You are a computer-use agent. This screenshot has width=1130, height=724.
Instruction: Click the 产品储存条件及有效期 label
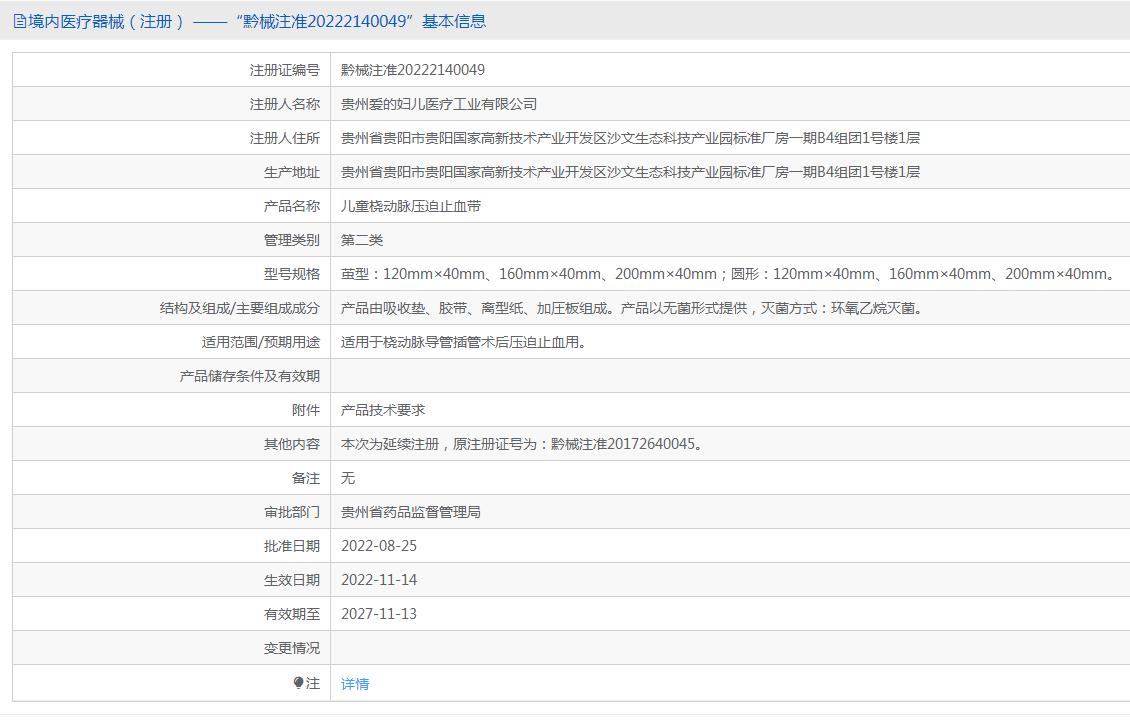pyautogui.click(x=249, y=376)
